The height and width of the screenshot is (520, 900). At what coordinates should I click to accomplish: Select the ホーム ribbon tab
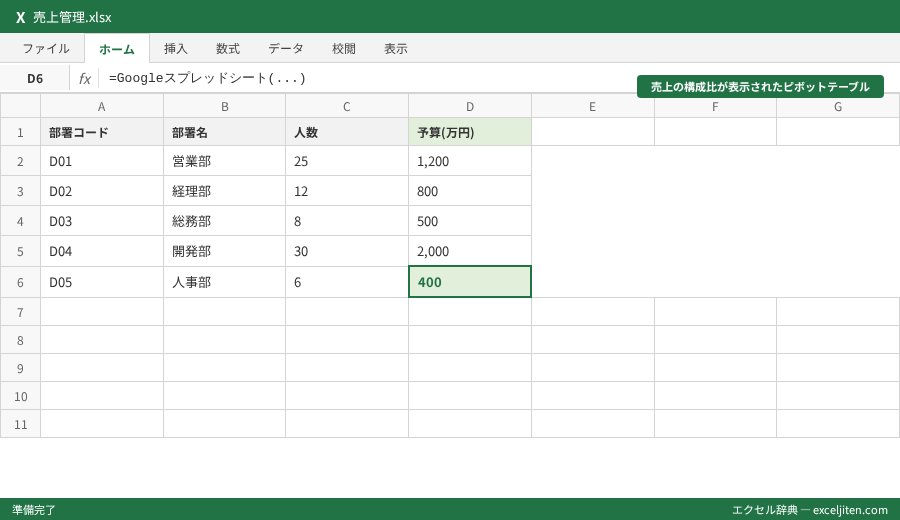(117, 49)
